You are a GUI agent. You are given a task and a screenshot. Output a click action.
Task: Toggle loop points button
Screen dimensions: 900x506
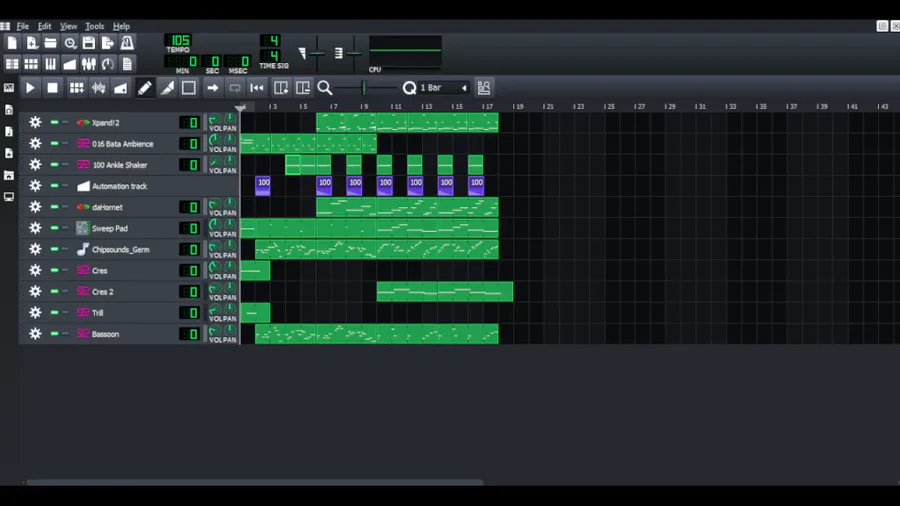click(x=235, y=88)
